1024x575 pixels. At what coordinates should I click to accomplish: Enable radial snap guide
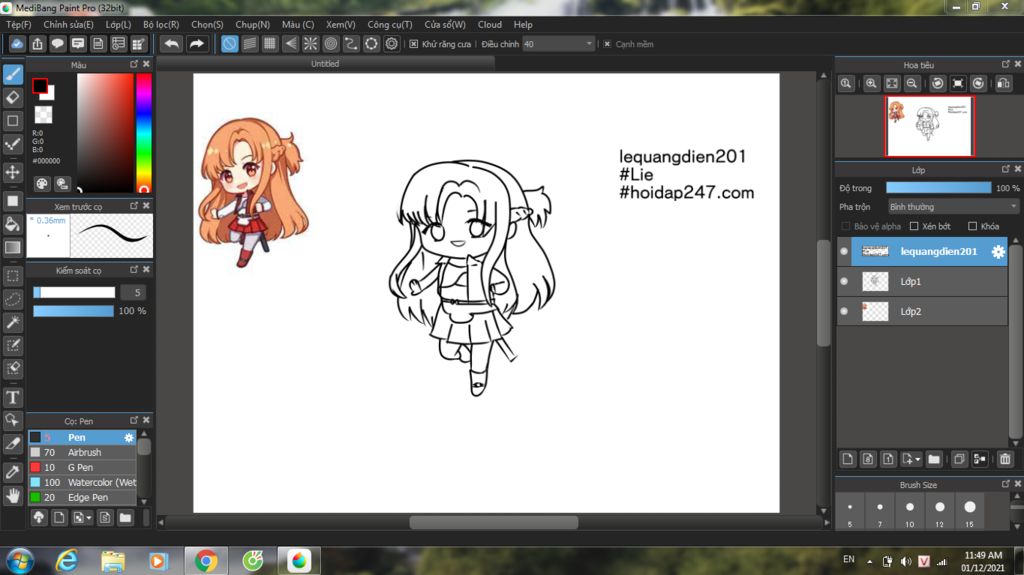pyautogui.click(x=310, y=44)
